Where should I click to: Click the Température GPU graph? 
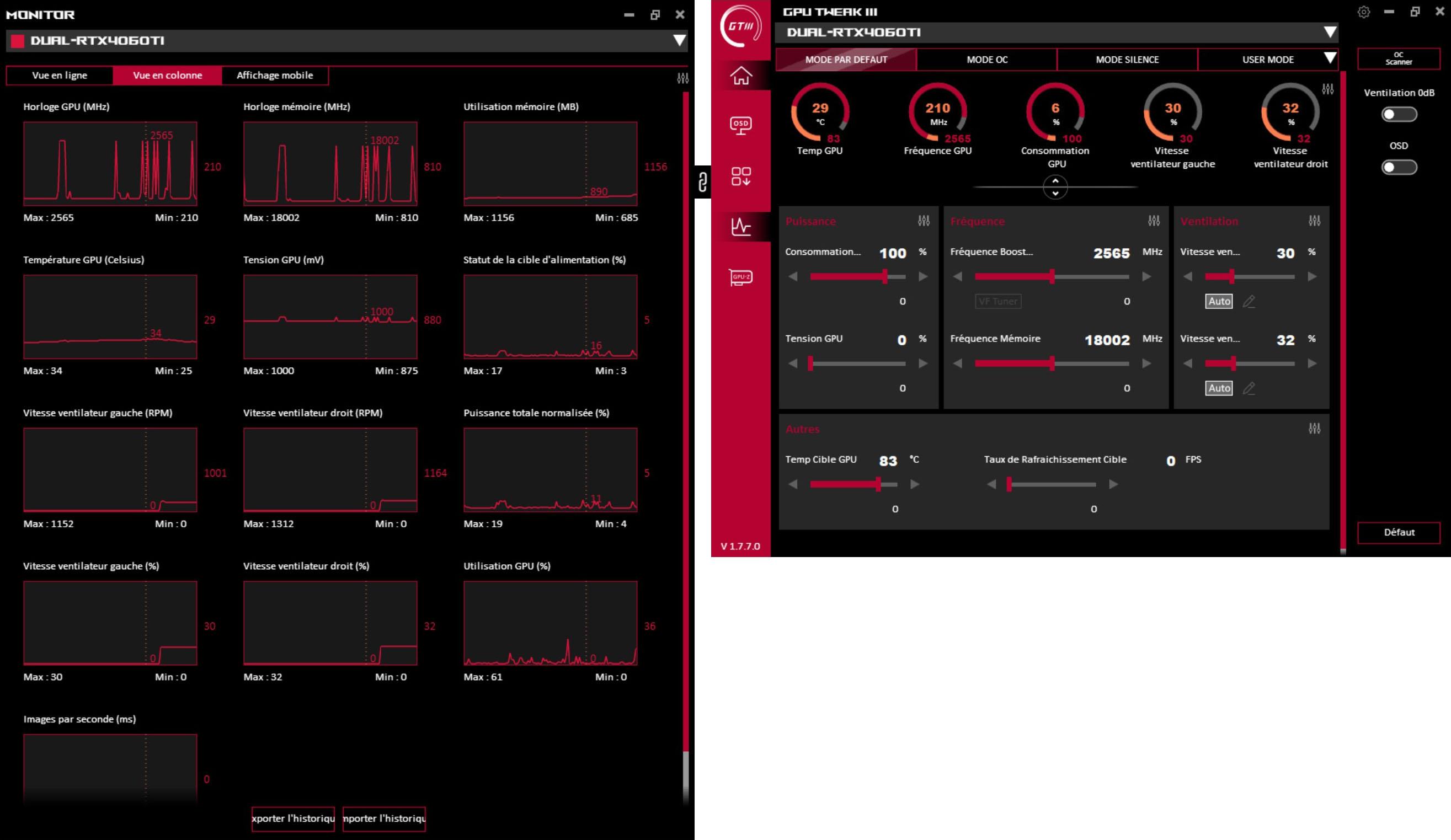pos(110,317)
